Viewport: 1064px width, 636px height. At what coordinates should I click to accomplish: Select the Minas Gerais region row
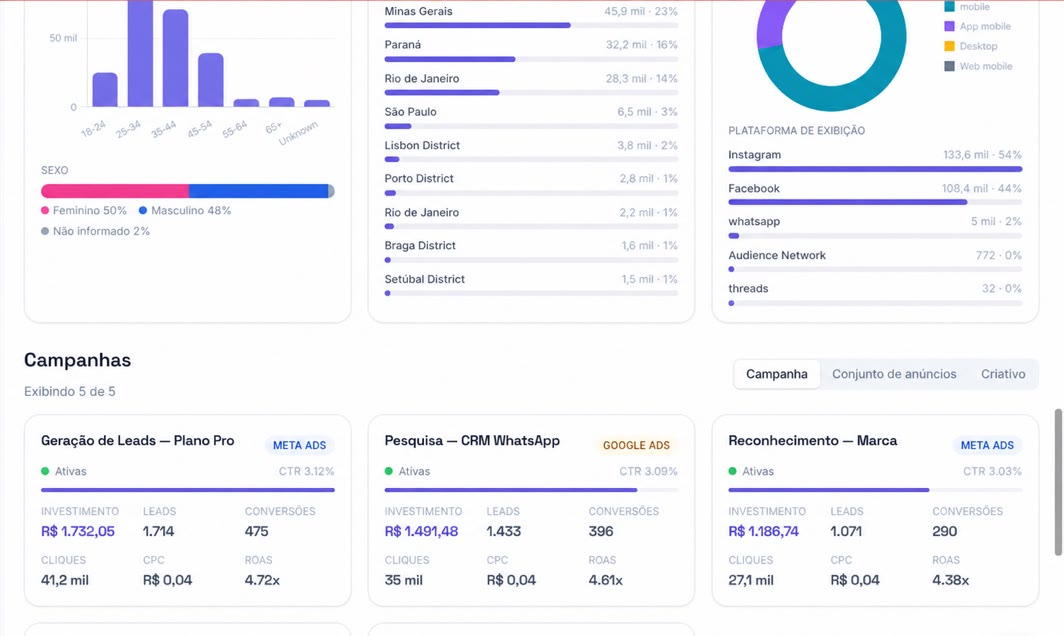point(531,18)
